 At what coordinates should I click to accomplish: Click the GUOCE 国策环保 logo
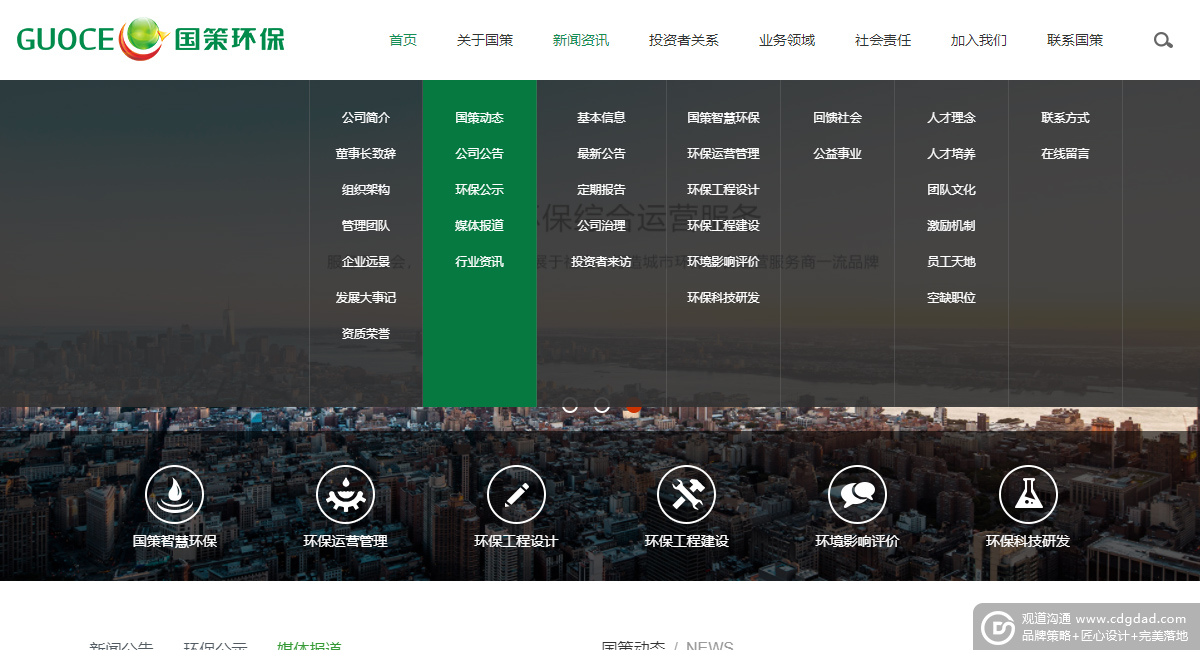point(151,40)
